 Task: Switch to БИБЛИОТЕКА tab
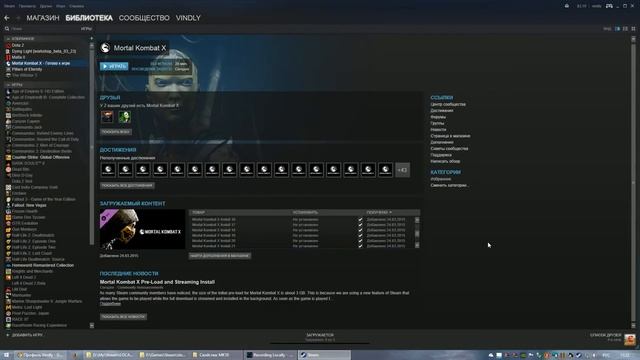tap(89, 18)
